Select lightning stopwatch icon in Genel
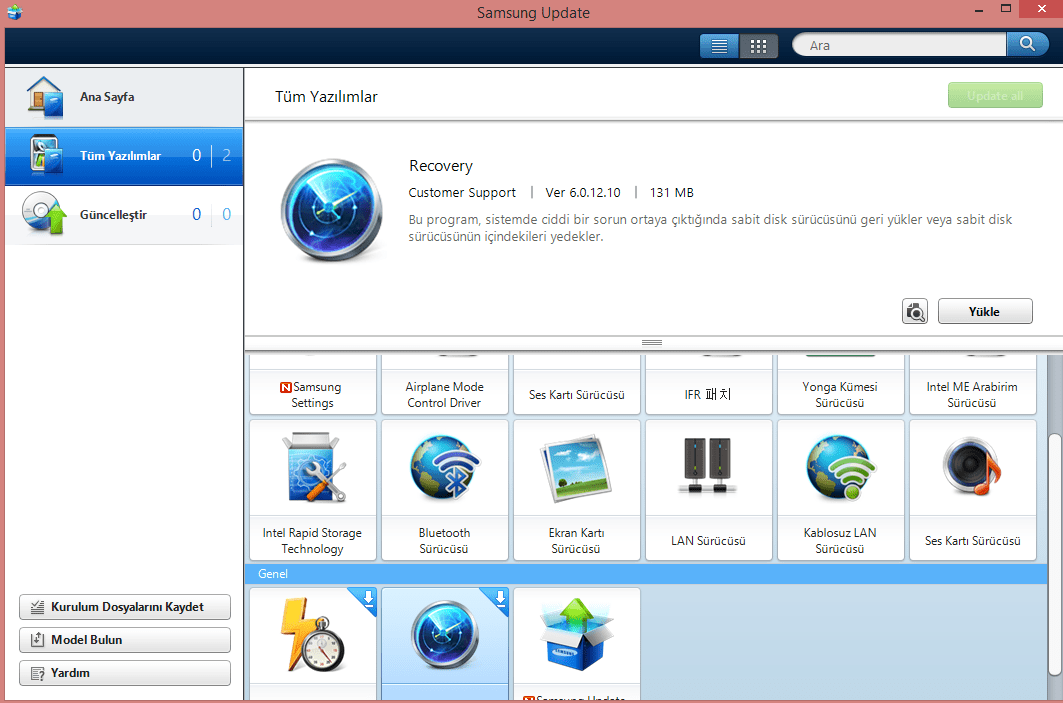The image size is (1063, 703). [313, 635]
